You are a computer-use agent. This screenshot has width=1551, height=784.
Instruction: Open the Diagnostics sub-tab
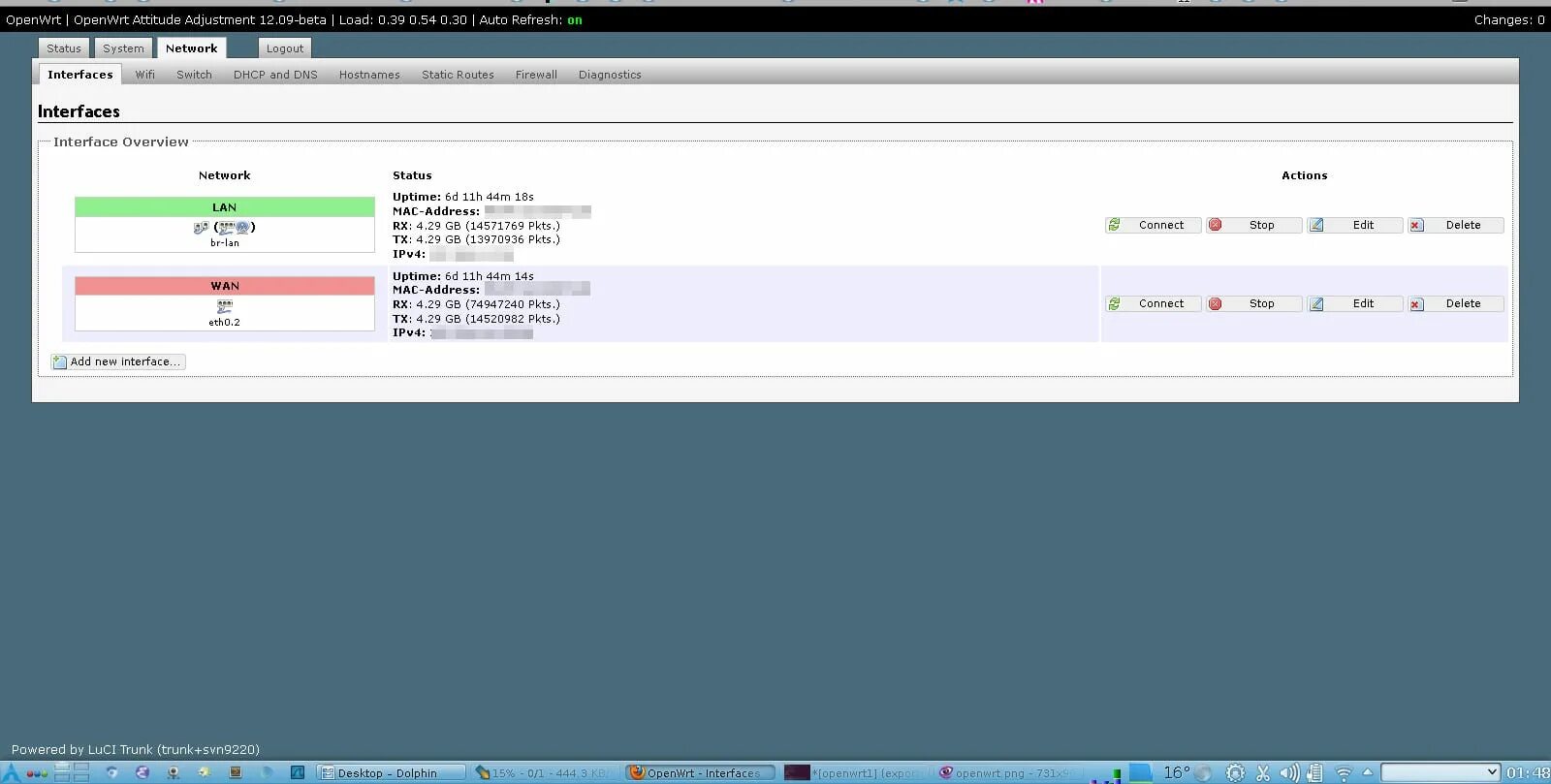[x=610, y=75]
